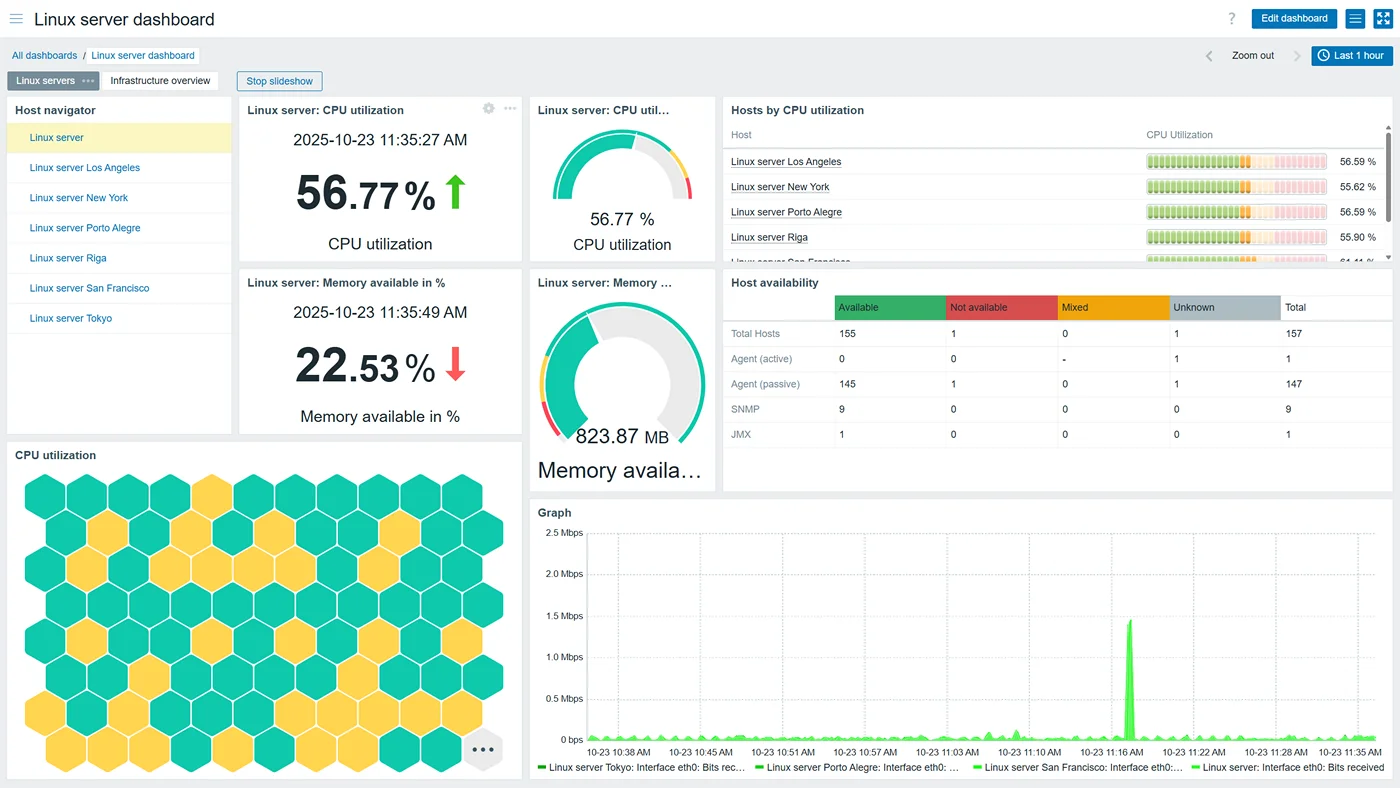The height and width of the screenshot is (788, 1400).
Task: Click Linux server New York CPU utilization bar
Action: click(x=1236, y=187)
